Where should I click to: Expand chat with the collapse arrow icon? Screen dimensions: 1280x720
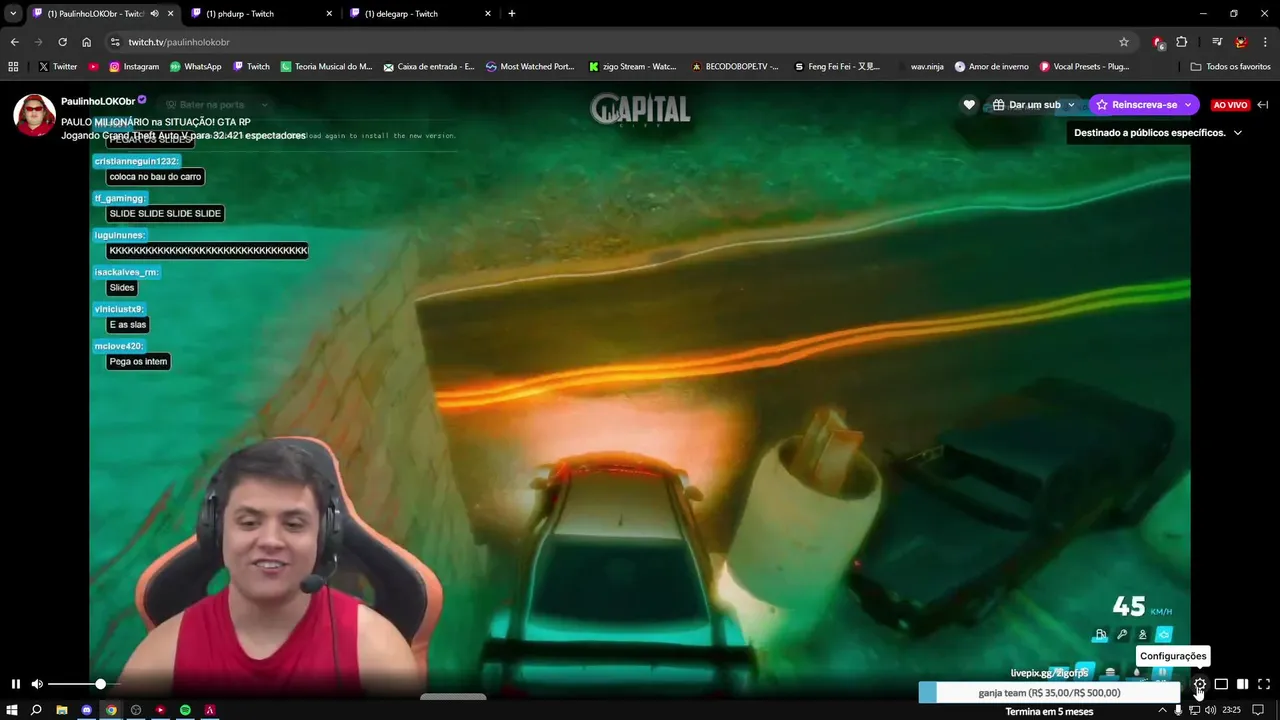click(x=1263, y=105)
